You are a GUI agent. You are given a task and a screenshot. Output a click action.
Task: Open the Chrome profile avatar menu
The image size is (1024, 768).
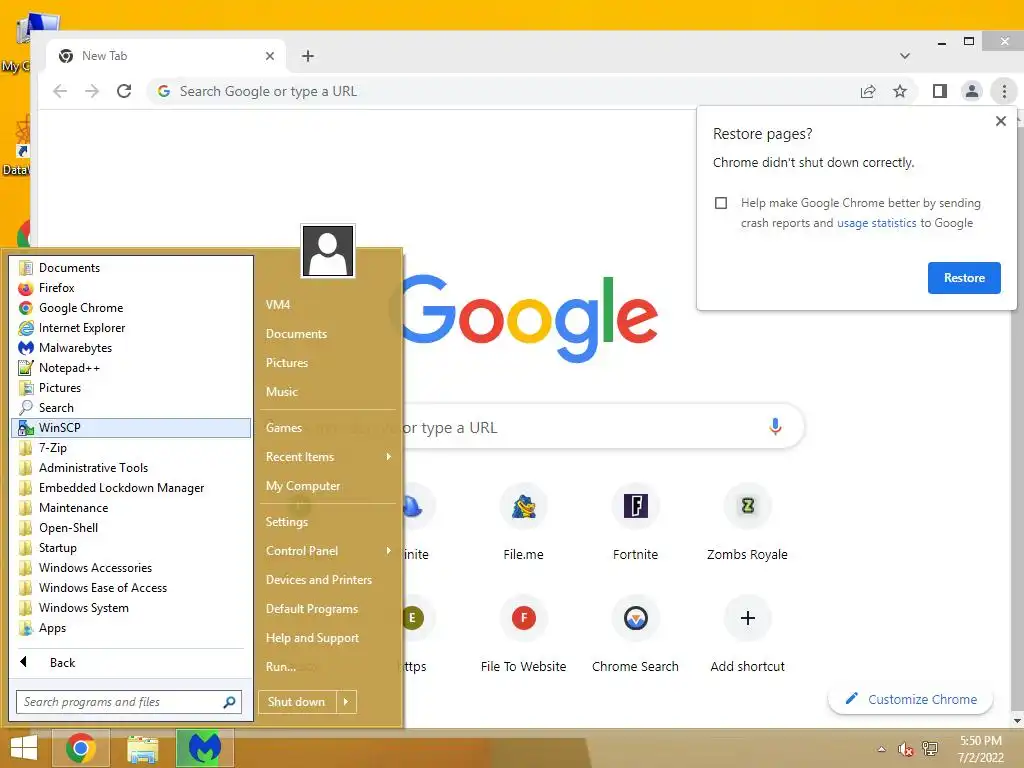point(972,91)
